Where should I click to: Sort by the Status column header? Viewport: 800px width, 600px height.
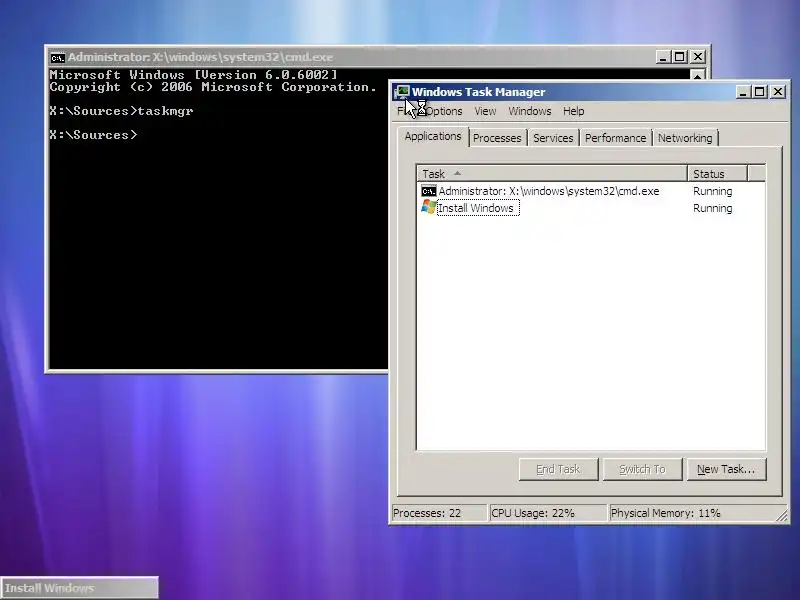click(717, 174)
